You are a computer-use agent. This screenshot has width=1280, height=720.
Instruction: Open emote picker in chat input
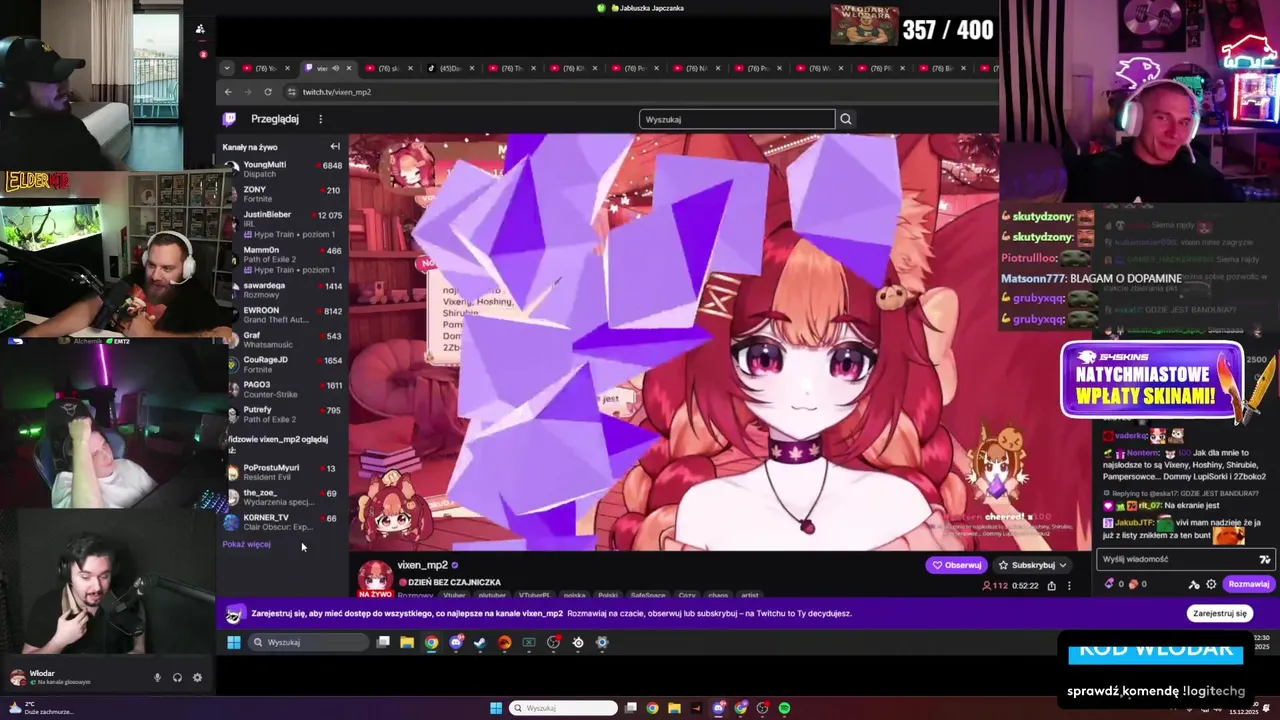tap(1265, 560)
